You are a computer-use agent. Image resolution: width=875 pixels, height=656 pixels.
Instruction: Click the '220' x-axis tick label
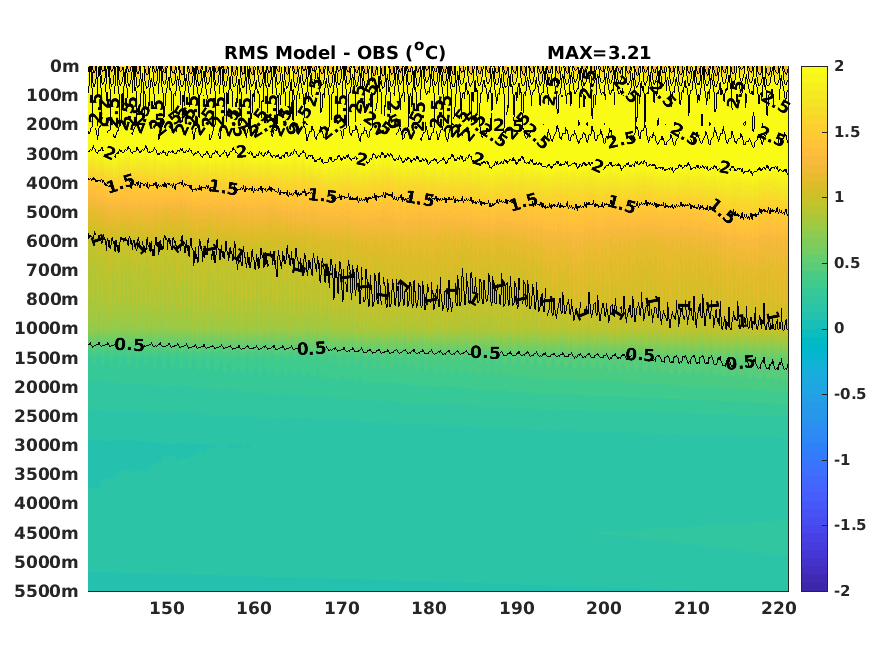(779, 608)
